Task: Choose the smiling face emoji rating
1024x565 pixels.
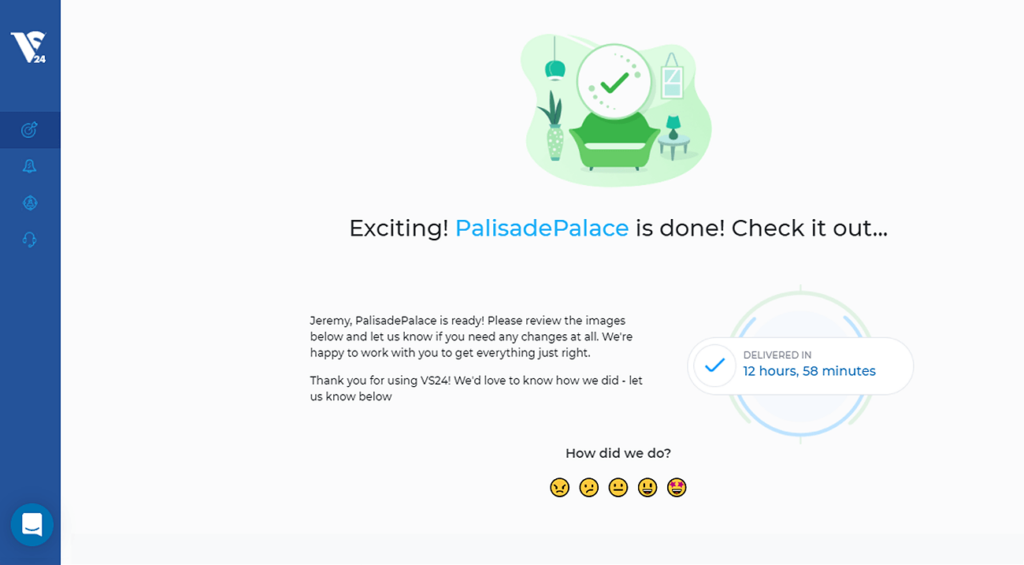Action: (647, 487)
